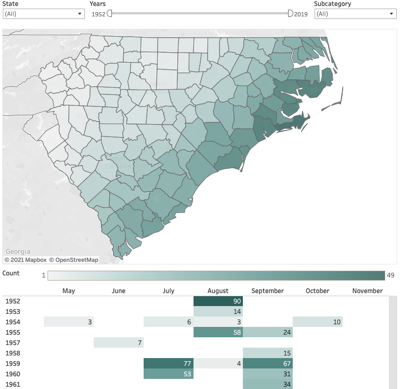Screen dimensions: 400x389
Task: Click the August column header
Action: (218, 291)
